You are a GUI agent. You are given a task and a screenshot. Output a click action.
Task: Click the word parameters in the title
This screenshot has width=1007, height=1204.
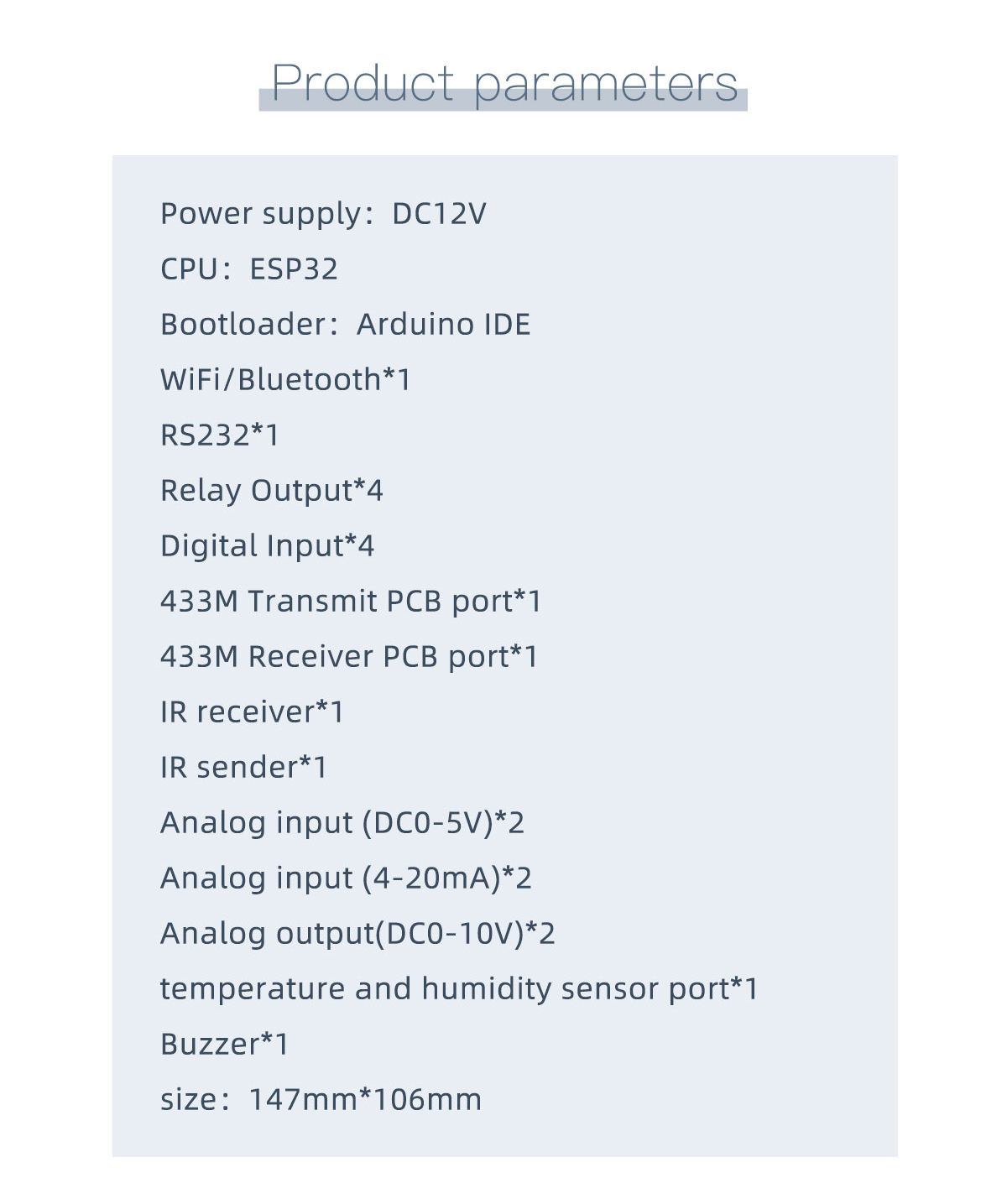(x=606, y=86)
